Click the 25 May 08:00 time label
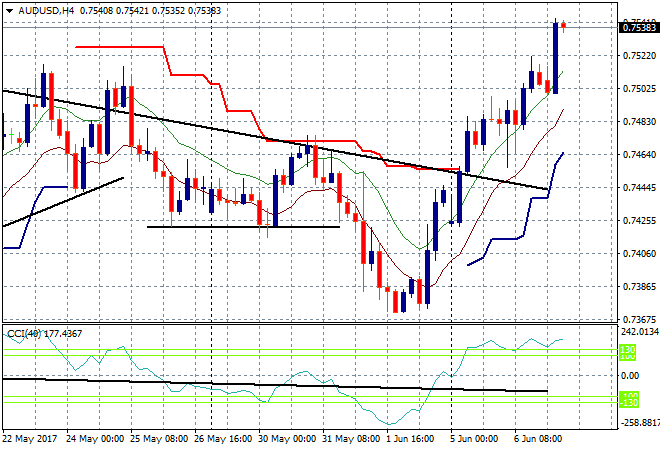Viewport: 660px width, 450px height. click(x=159, y=439)
